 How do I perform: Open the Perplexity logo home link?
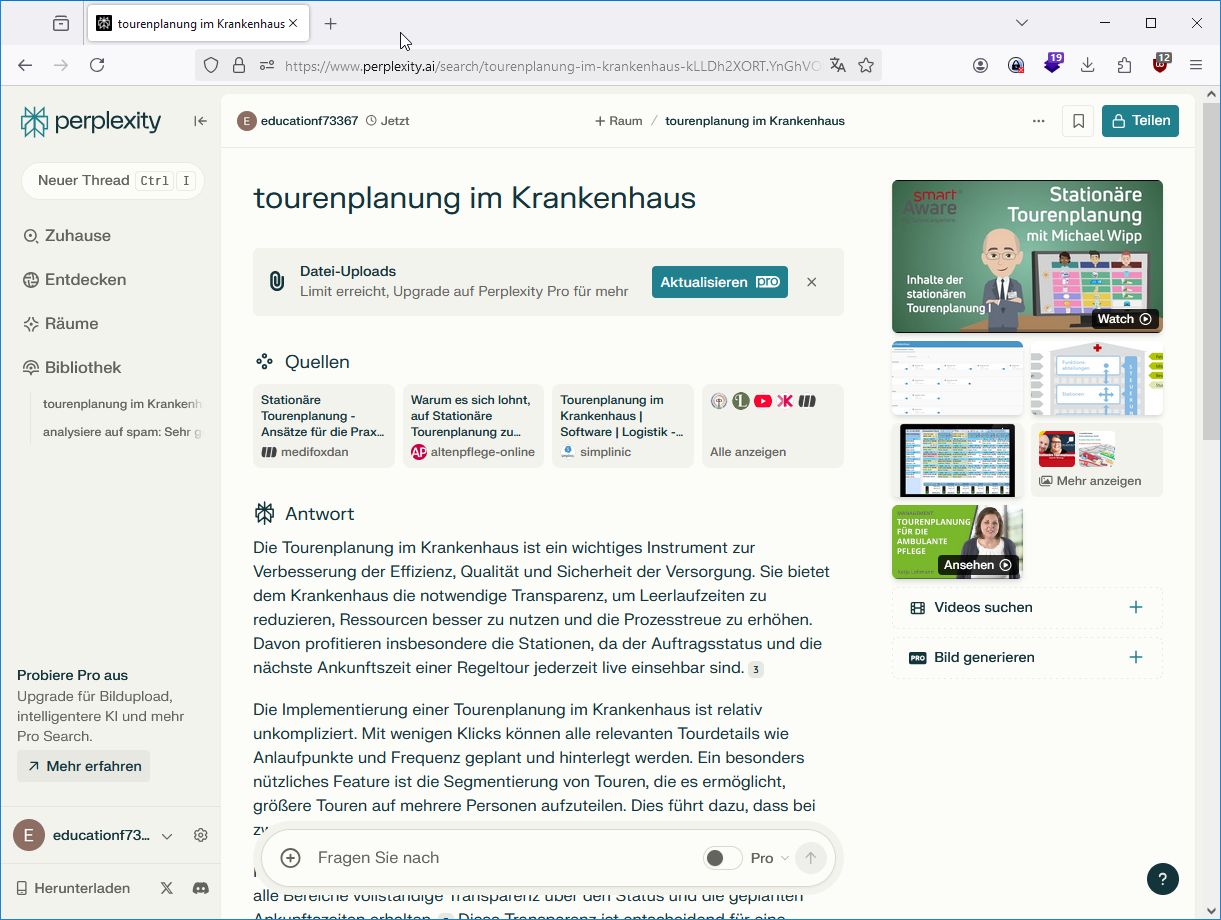90,121
